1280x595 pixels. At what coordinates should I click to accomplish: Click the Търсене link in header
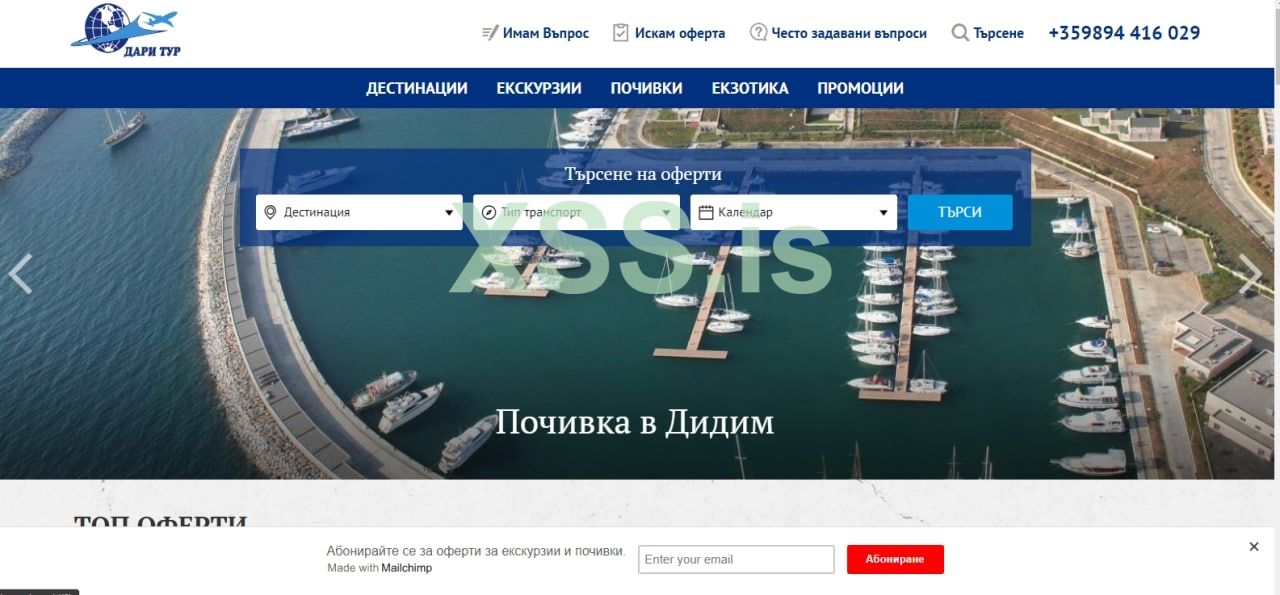[x=999, y=33]
